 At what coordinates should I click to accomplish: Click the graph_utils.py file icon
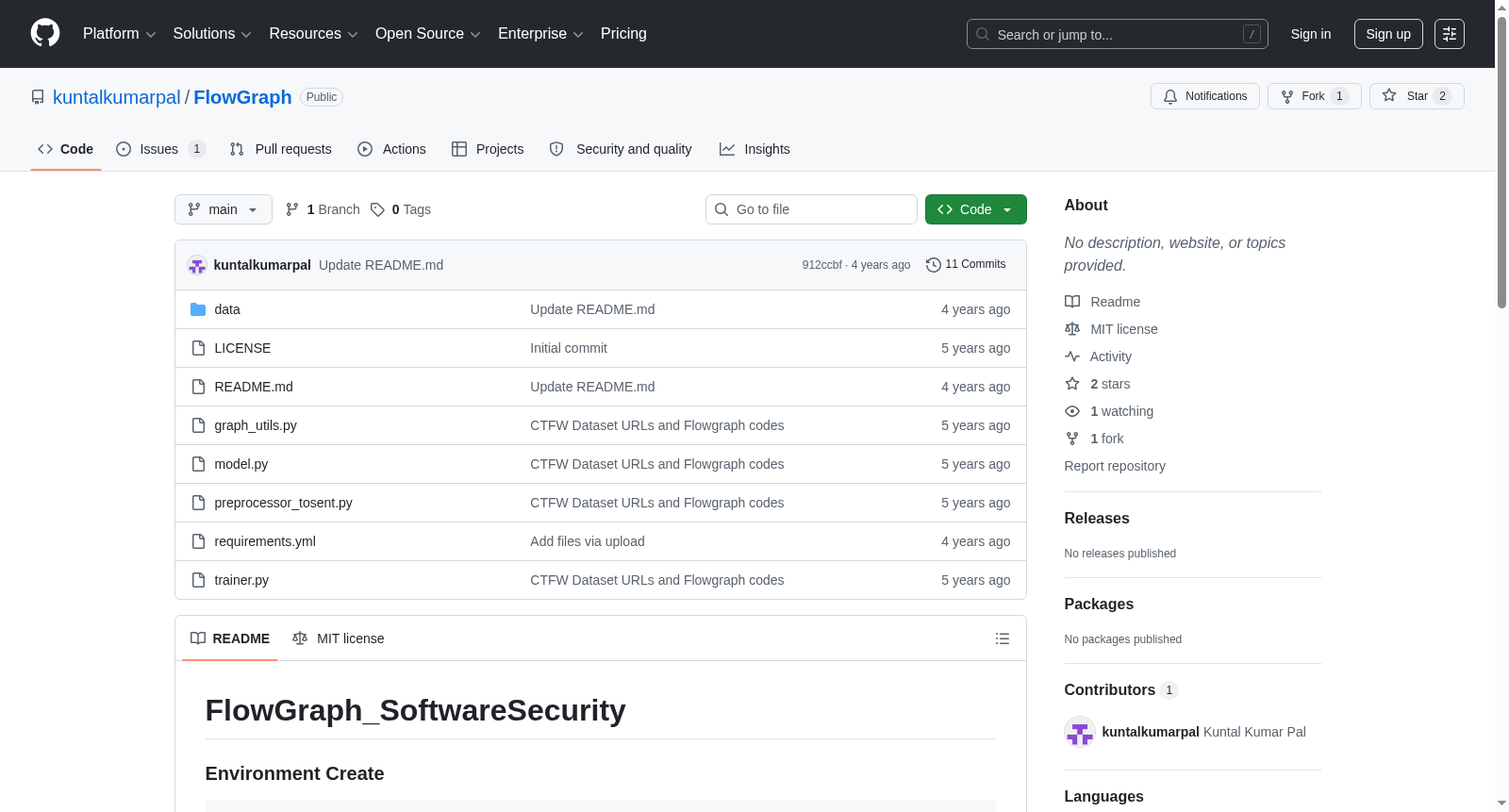click(x=198, y=425)
